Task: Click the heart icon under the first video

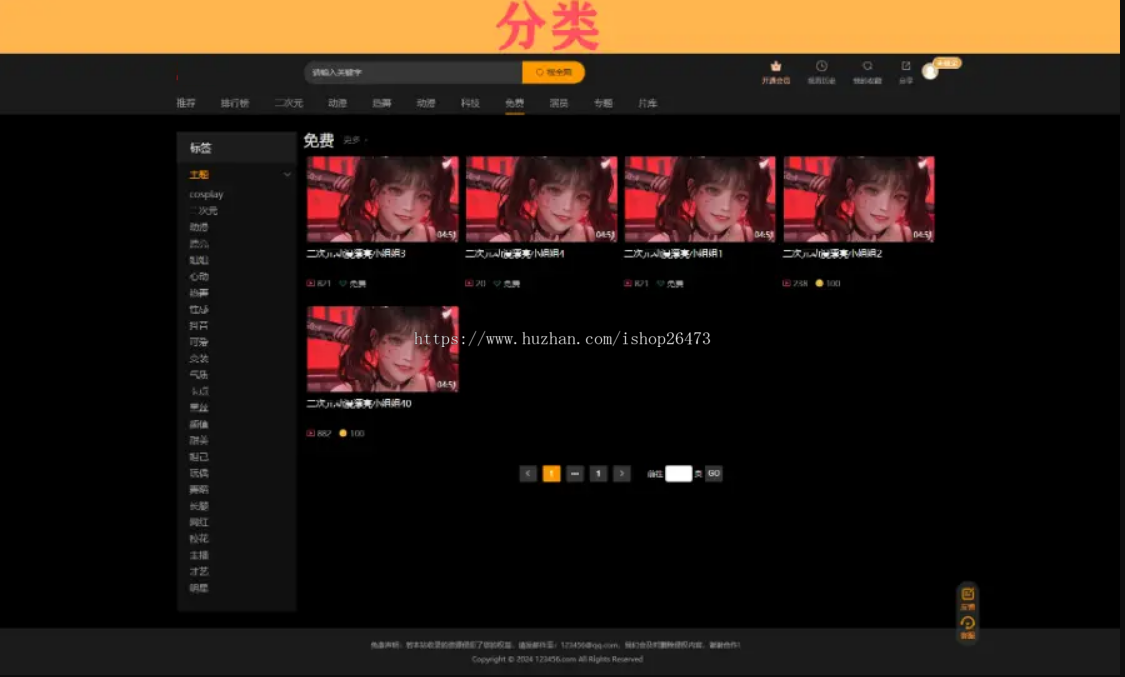Action: [x=343, y=284]
